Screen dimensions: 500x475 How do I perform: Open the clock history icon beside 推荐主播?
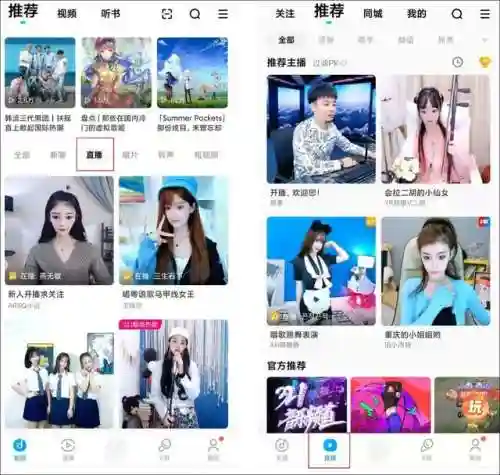pos(458,62)
